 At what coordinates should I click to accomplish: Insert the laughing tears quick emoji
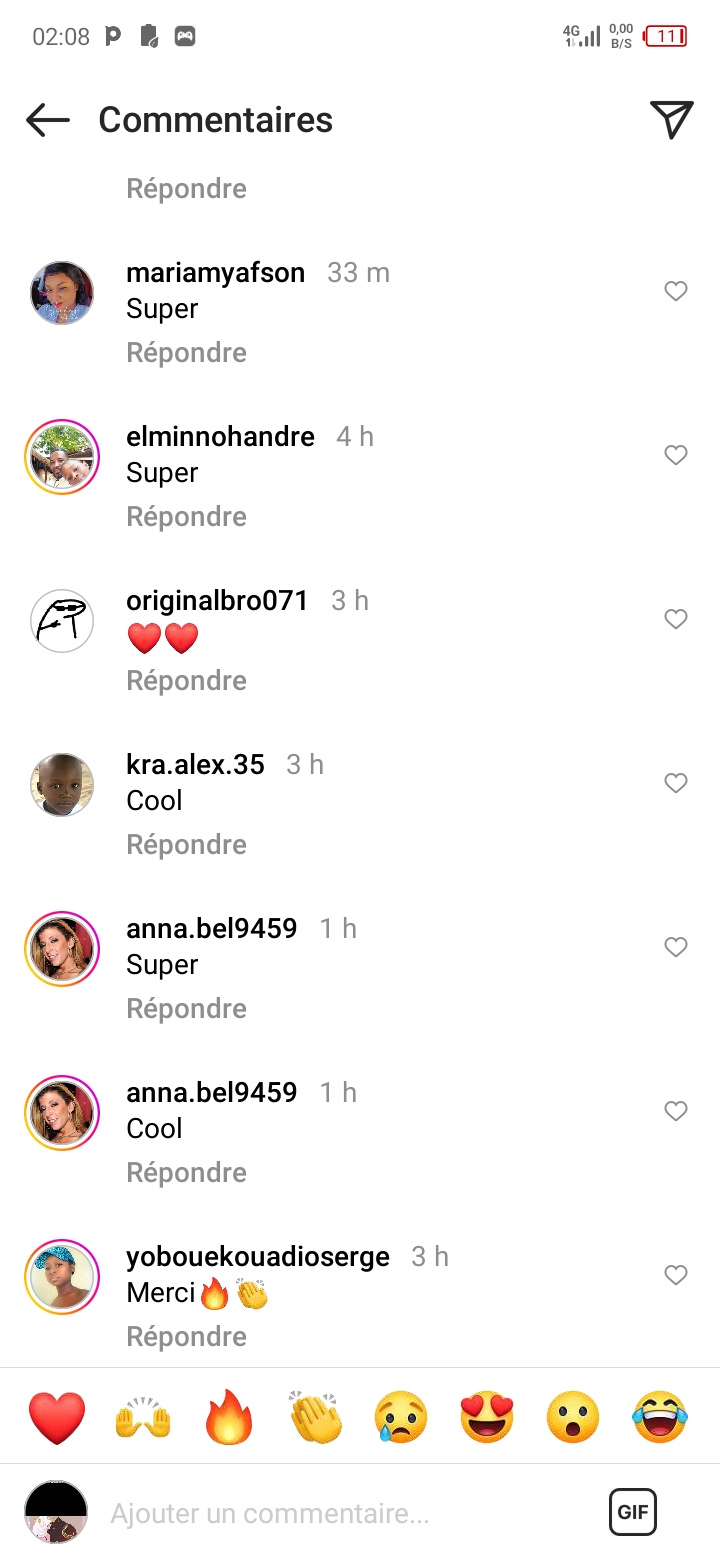pyautogui.click(x=660, y=1417)
